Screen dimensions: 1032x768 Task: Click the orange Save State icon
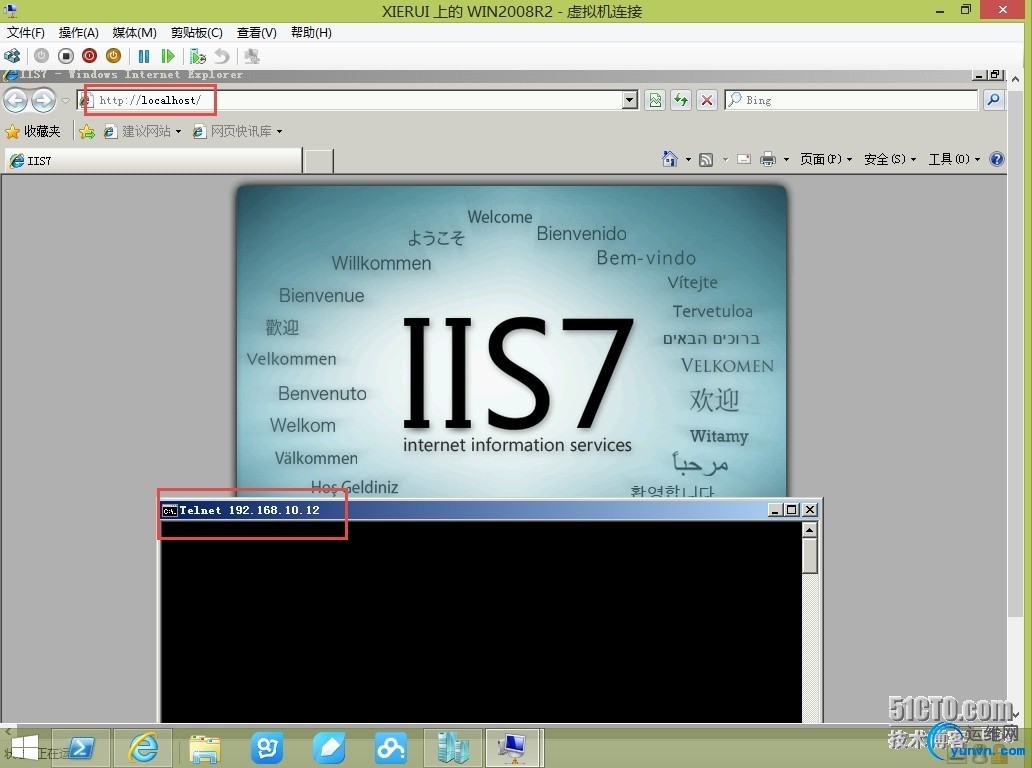tap(113, 56)
